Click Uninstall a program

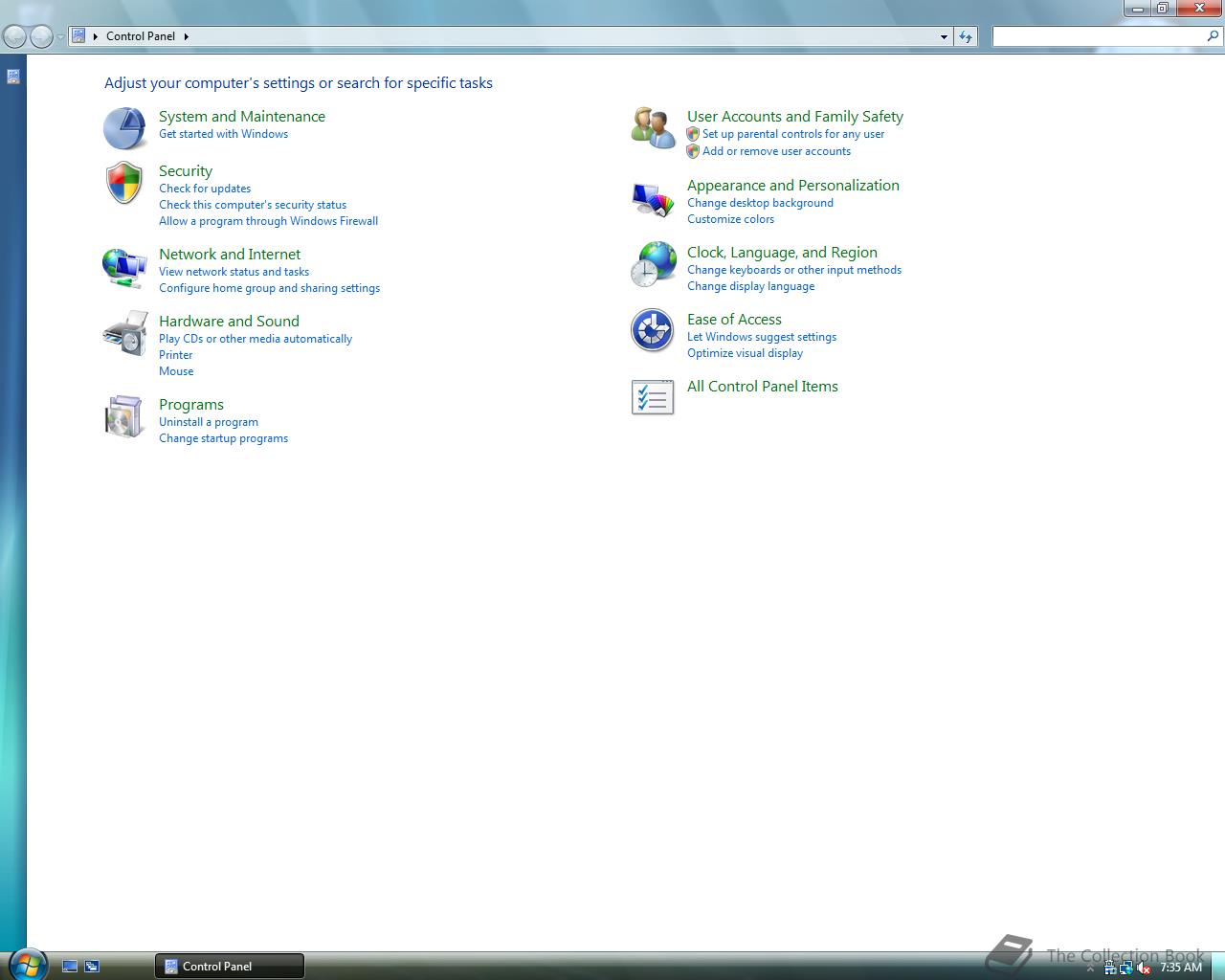pos(209,422)
